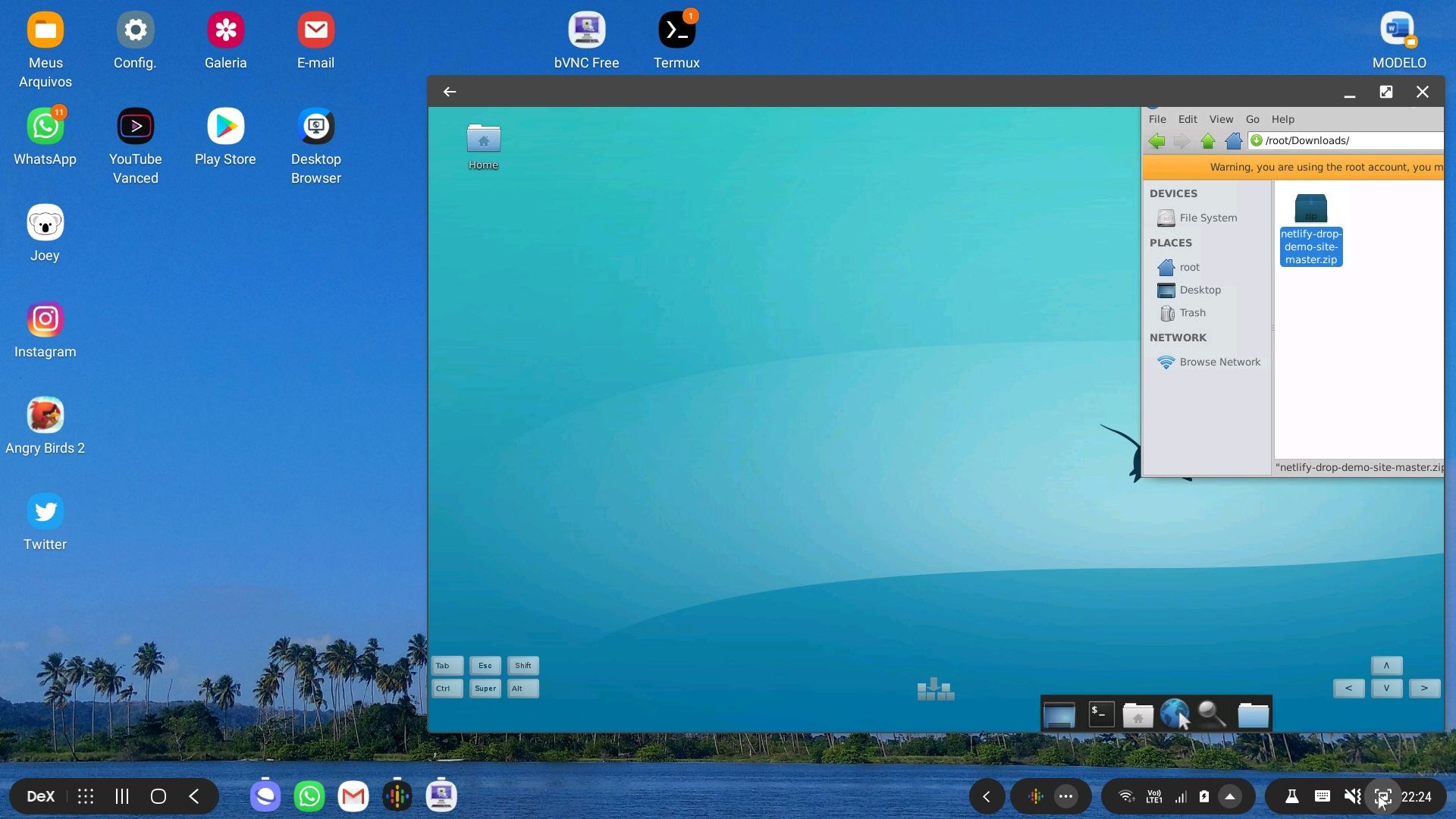Click the DeX button on taskbar
The height and width of the screenshot is (819, 1456).
[x=40, y=796]
